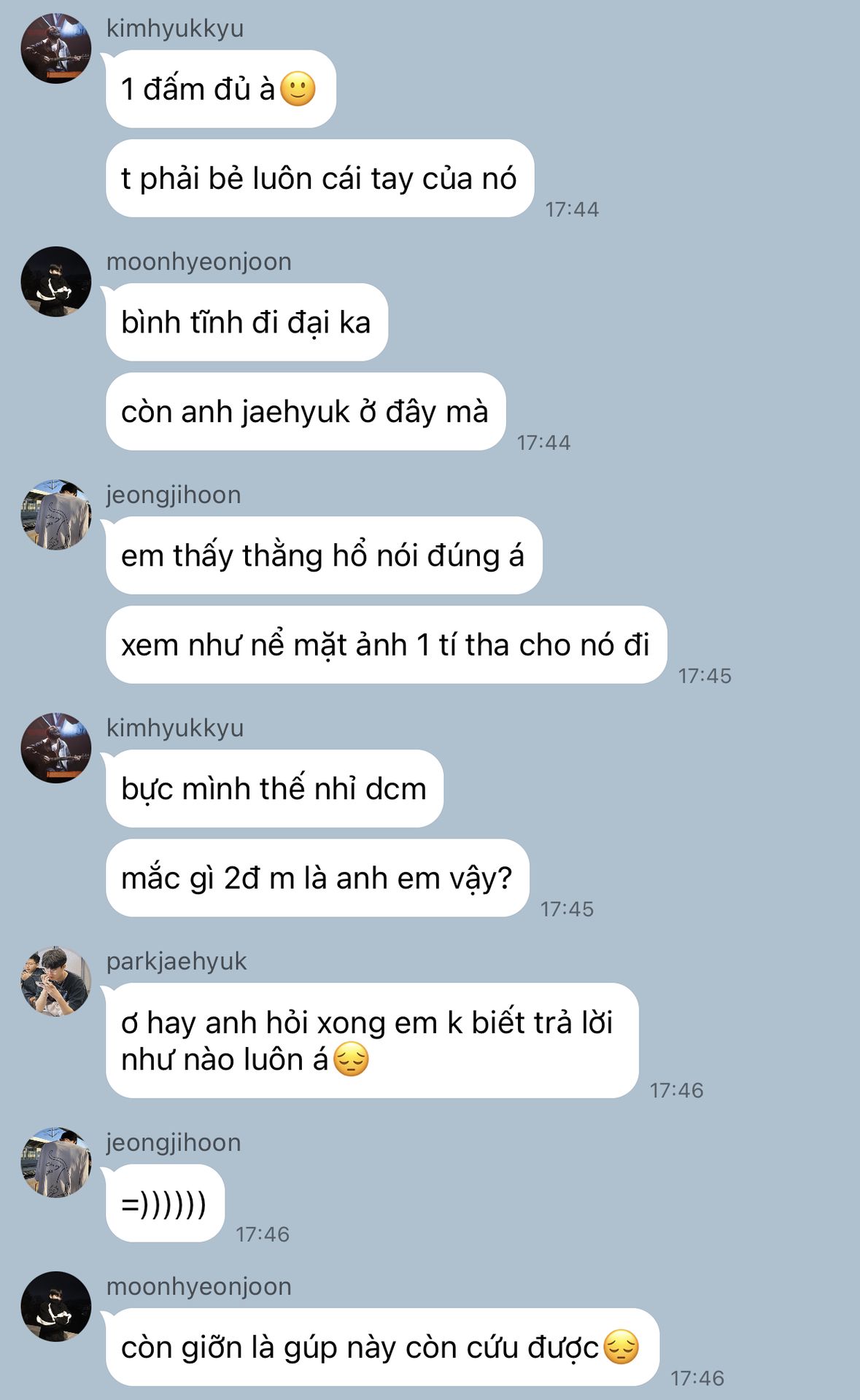The width and height of the screenshot is (860, 1400).
Task: Tap jeongjihoon's avatar beside the '=))))))' message
Action: [x=56, y=1162]
